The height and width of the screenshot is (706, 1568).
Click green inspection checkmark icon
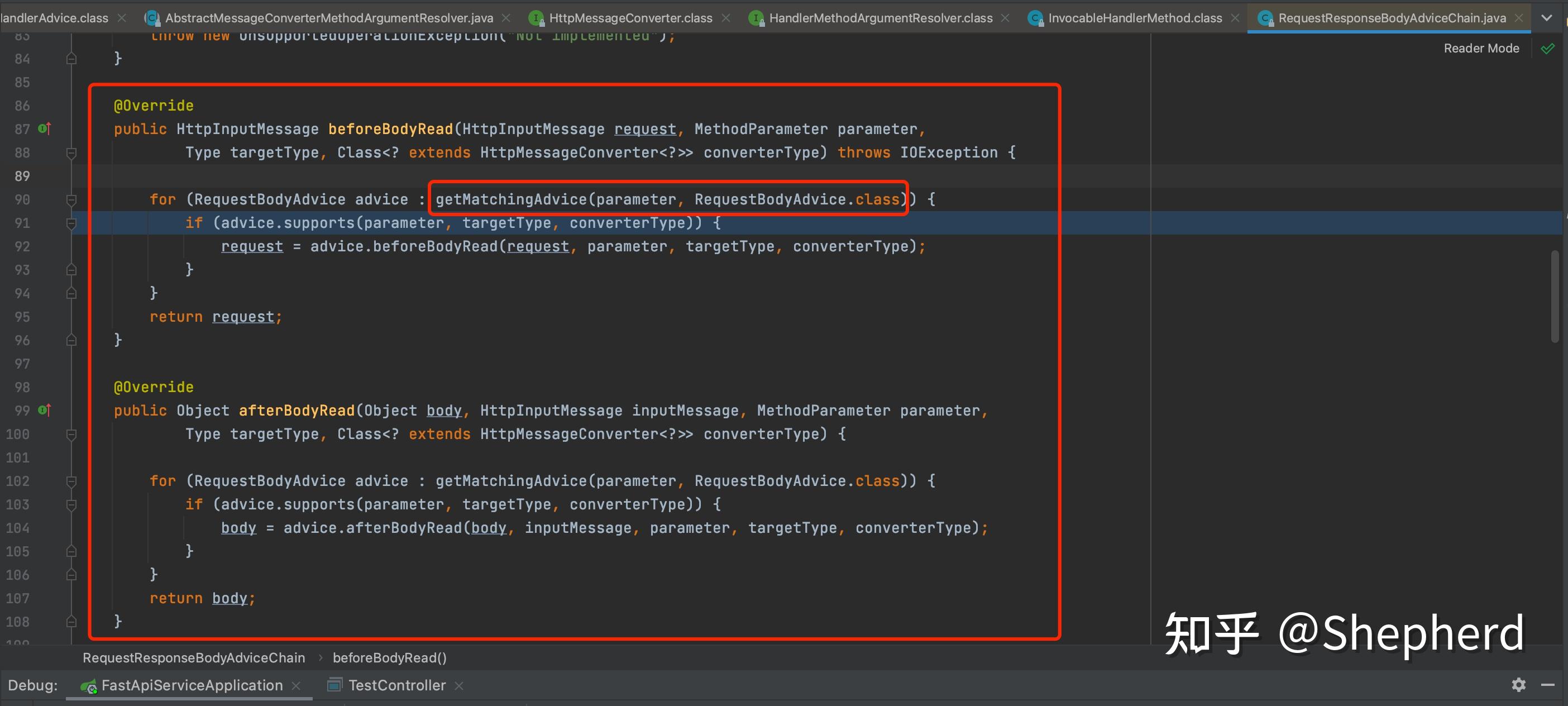click(x=1547, y=49)
